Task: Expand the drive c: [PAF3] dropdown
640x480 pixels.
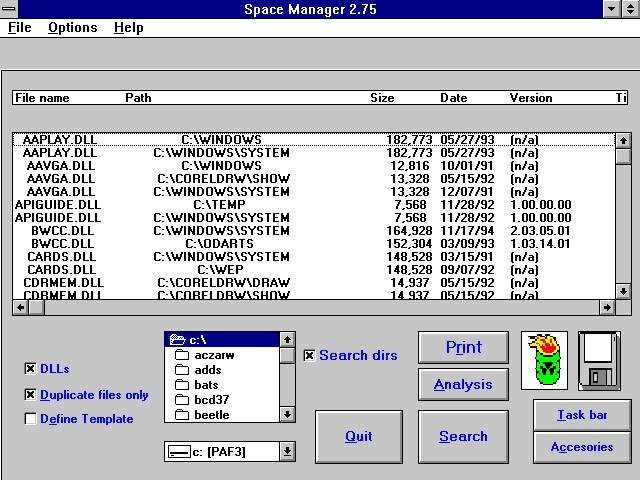Action: coord(288,451)
